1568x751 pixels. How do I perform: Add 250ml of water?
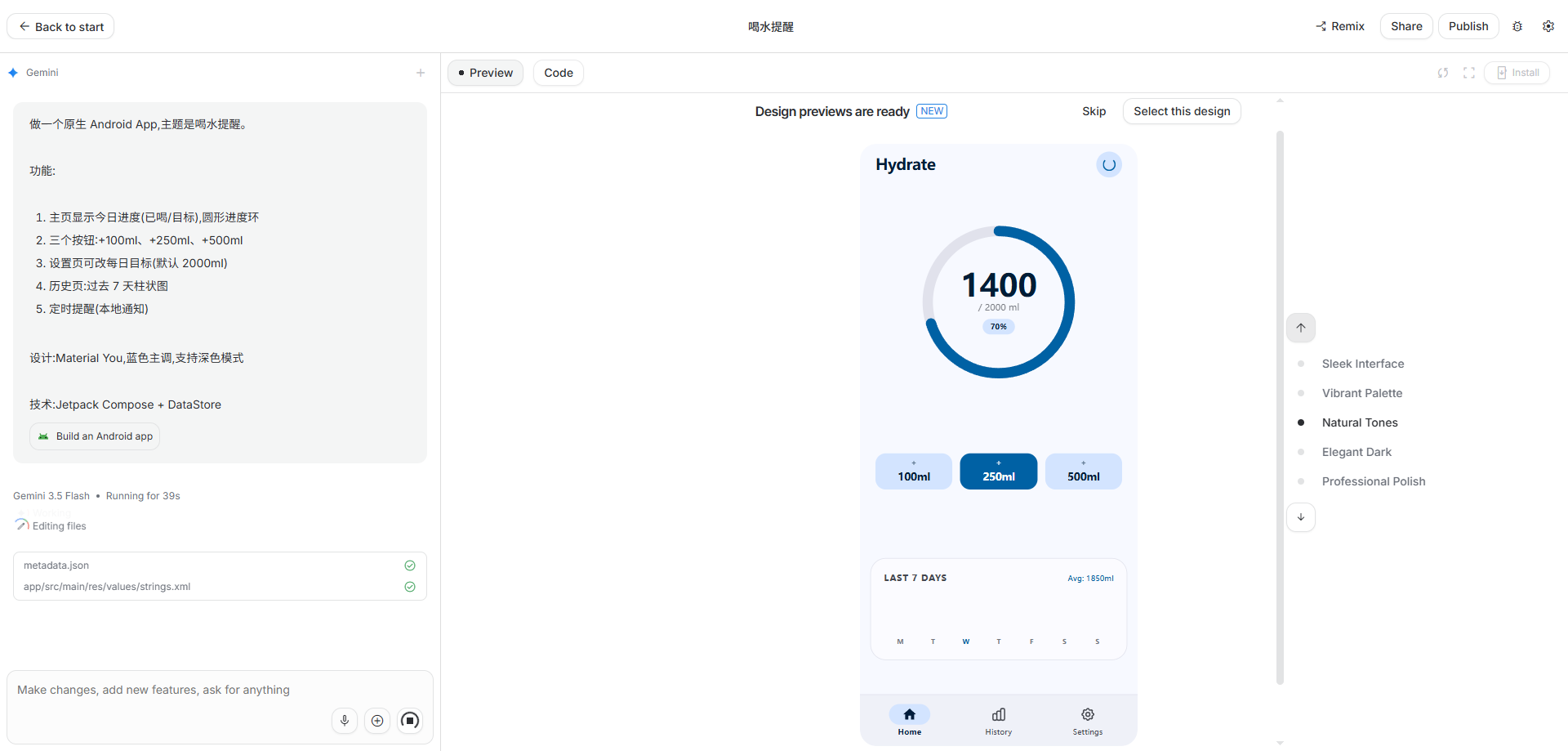pos(999,472)
